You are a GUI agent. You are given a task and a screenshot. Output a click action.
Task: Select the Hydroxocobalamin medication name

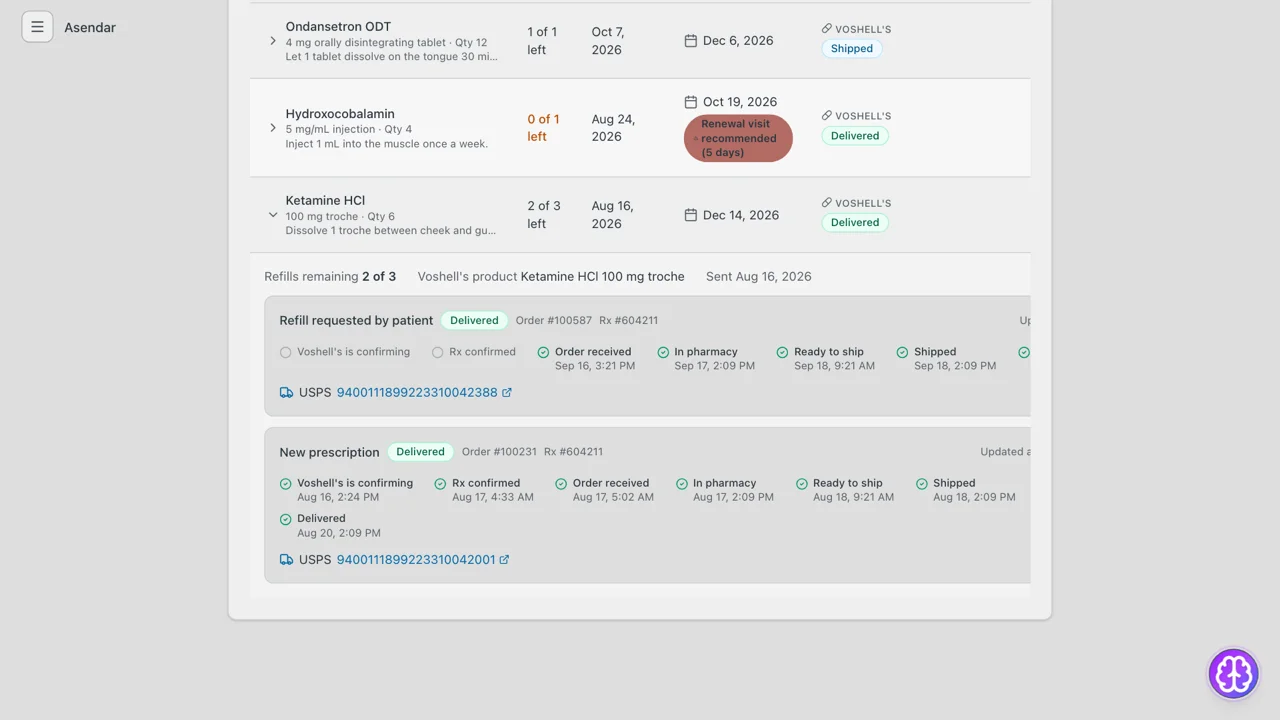340,114
